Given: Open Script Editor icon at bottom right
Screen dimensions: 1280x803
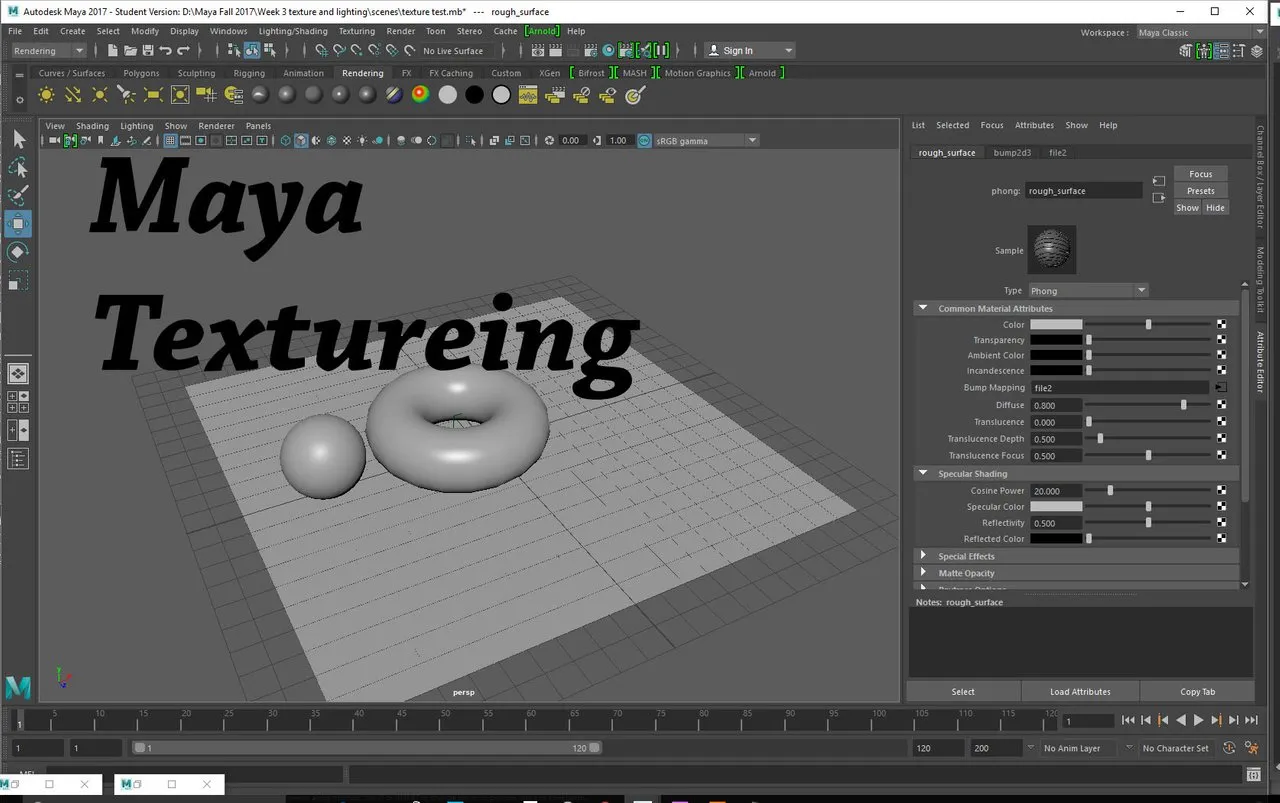Looking at the screenshot, I should [x=1253, y=775].
